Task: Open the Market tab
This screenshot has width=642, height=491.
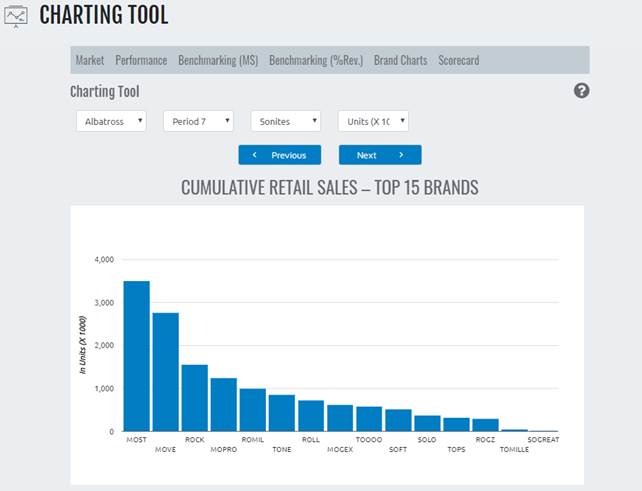Action: pos(90,60)
